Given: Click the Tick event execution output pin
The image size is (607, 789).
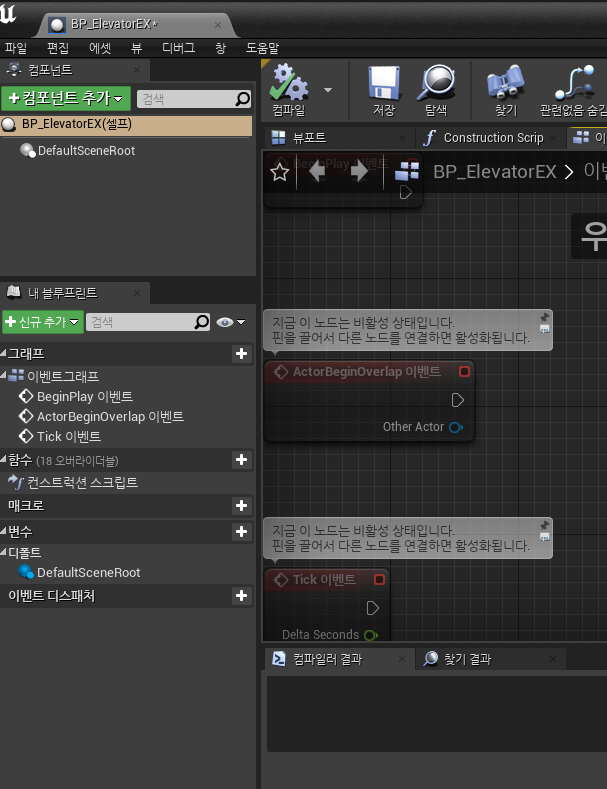Looking at the screenshot, I should point(372,608).
